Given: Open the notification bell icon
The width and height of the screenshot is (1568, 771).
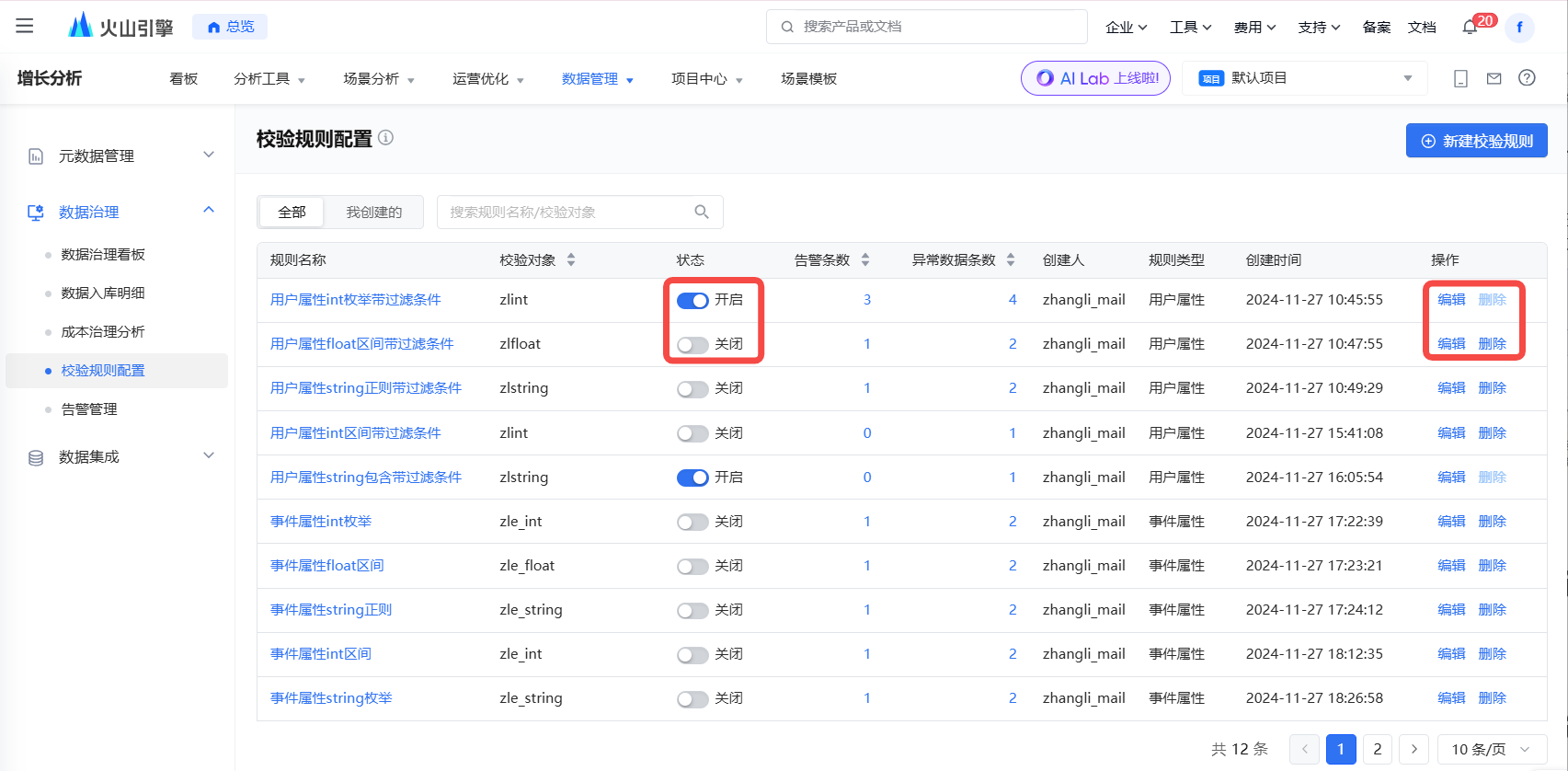Looking at the screenshot, I should click(1470, 27).
